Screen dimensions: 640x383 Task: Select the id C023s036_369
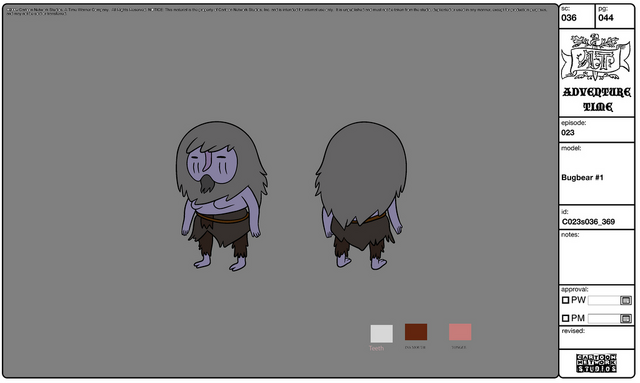point(588,222)
